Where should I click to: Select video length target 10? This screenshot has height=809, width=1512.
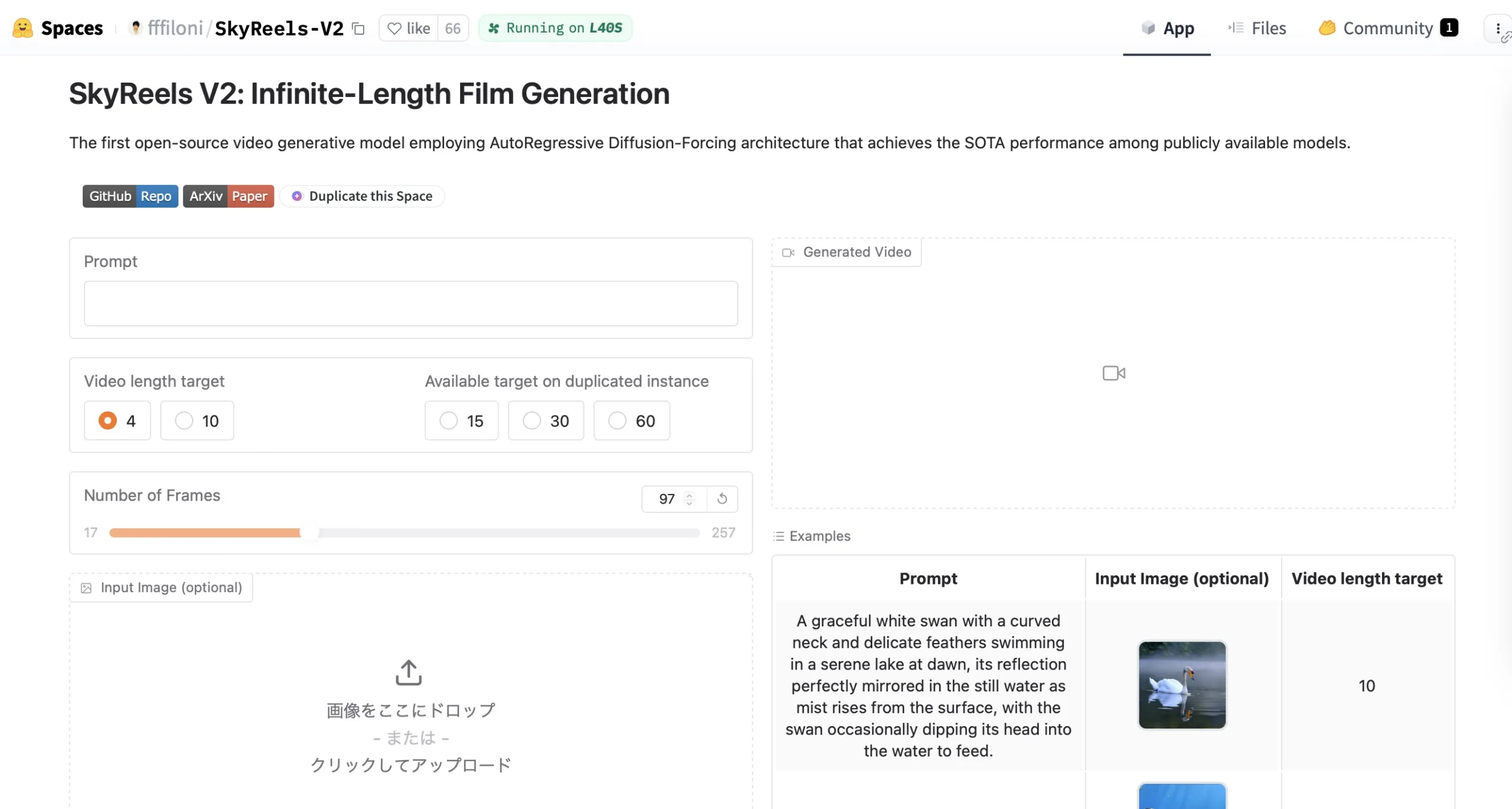[197, 421]
